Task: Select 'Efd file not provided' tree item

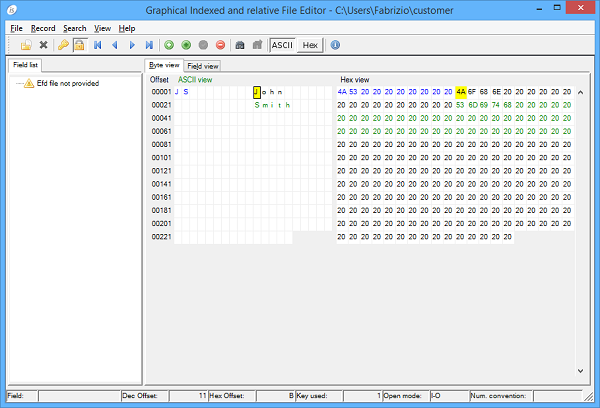Action: click(x=68, y=84)
